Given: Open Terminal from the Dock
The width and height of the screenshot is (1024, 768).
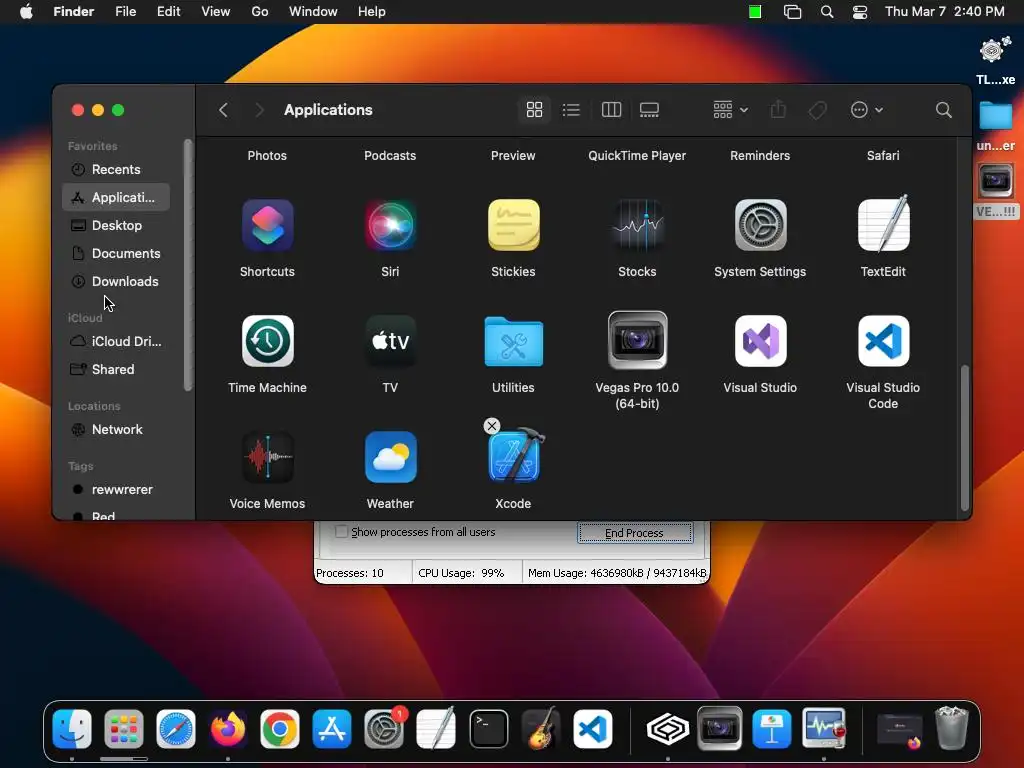Looking at the screenshot, I should click(x=488, y=729).
